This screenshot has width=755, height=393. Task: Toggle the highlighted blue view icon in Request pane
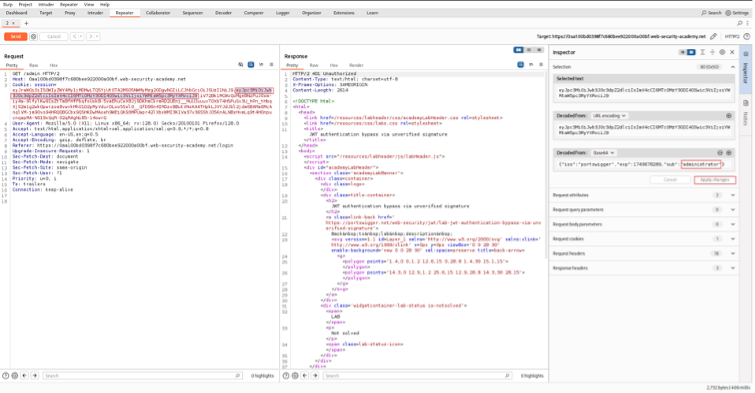coord(251,65)
